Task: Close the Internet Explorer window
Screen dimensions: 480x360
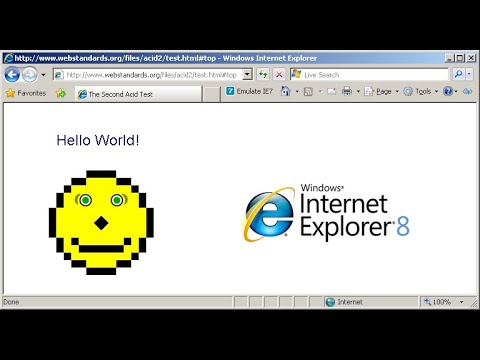Action: click(x=471, y=58)
